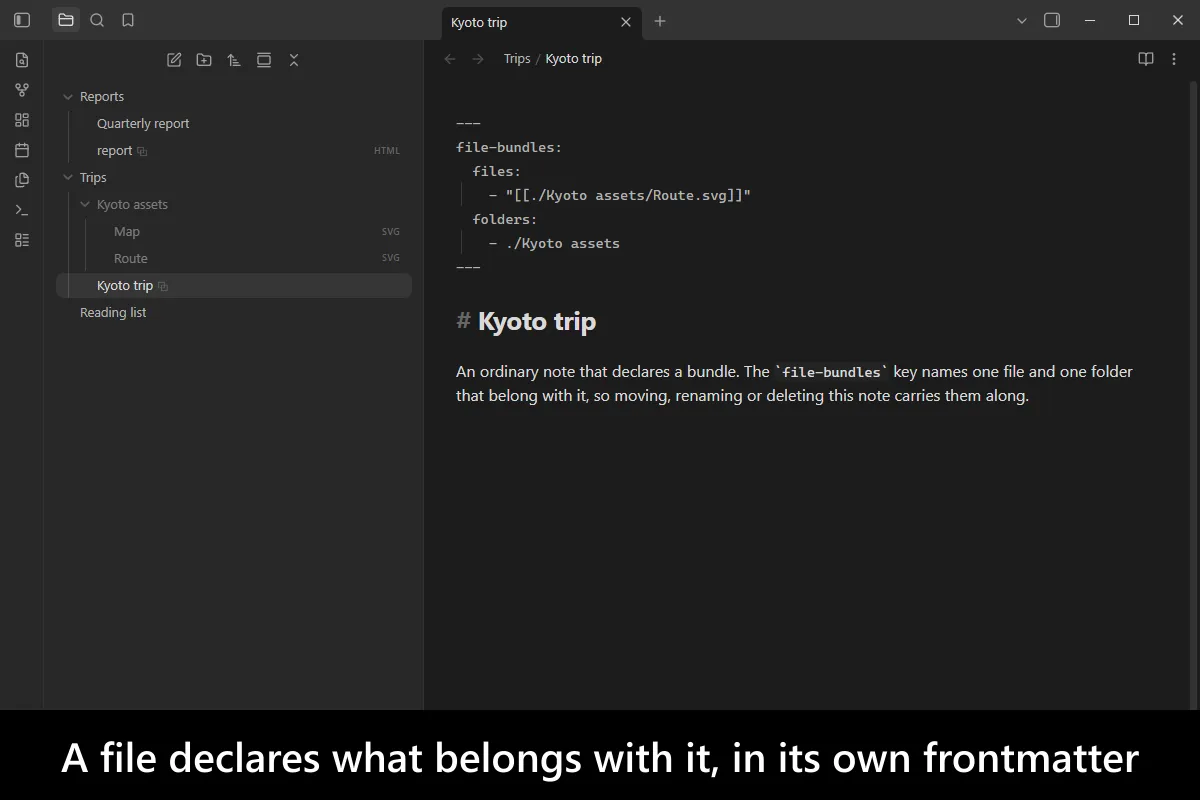Select the Reports folder name
Image resolution: width=1200 pixels, height=800 pixels.
click(102, 97)
